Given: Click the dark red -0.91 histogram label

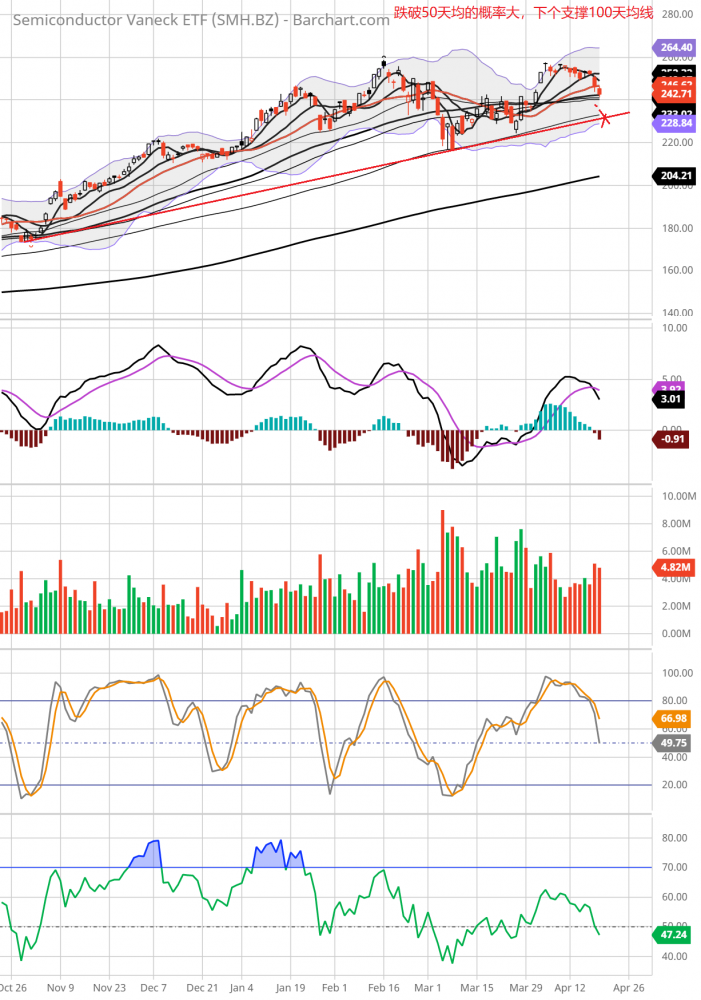Looking at the screenshot, I should 672,438.
